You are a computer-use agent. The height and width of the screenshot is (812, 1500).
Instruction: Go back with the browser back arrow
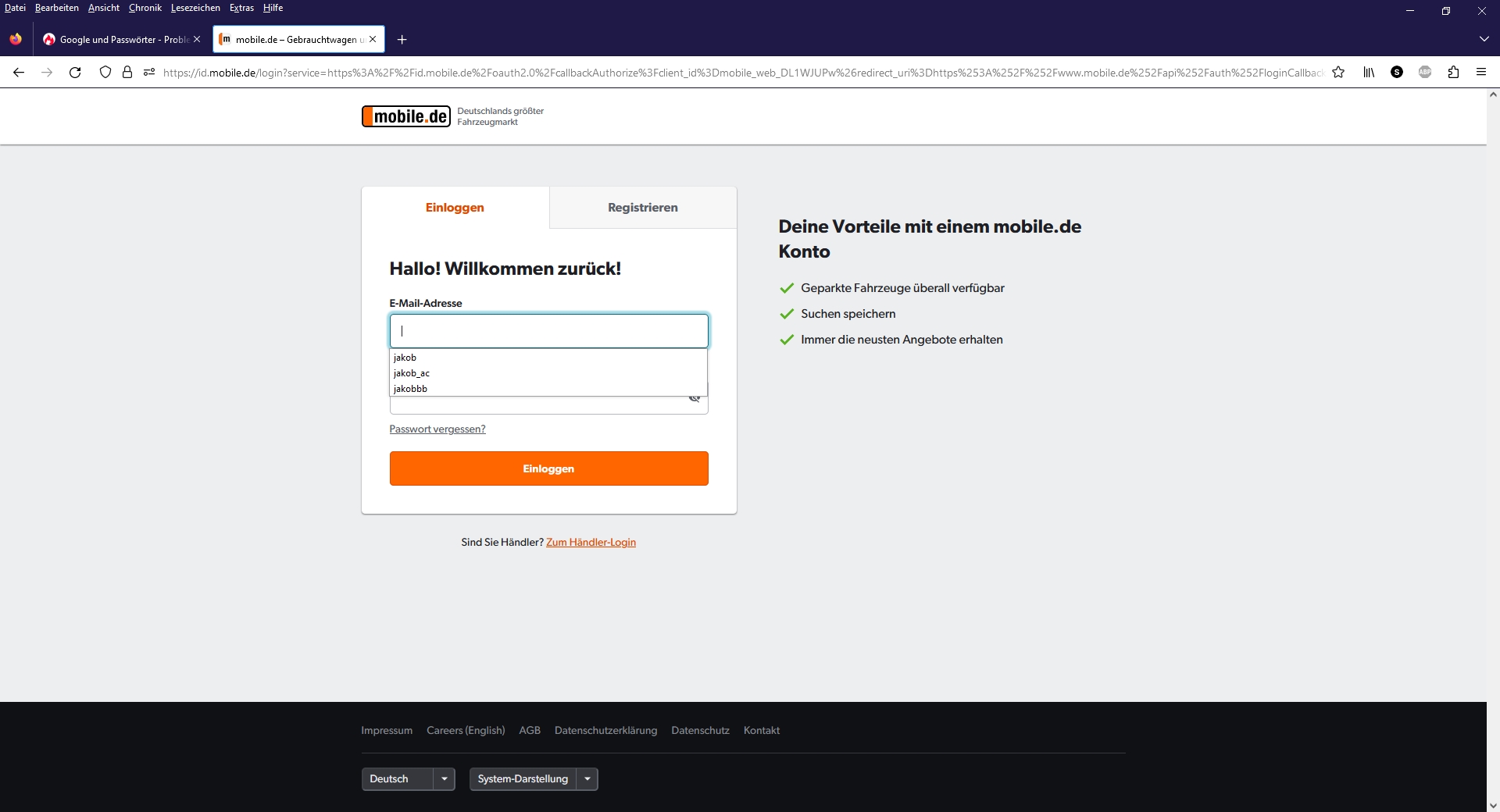click(x=19, y=73)
